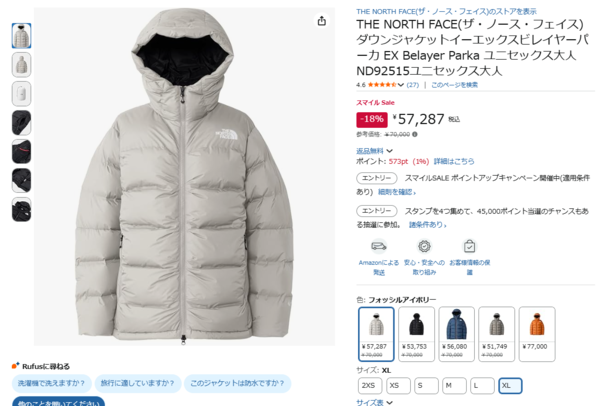Click the share icon above the jacket image
The image size is (600, 406).
(322, 21)
